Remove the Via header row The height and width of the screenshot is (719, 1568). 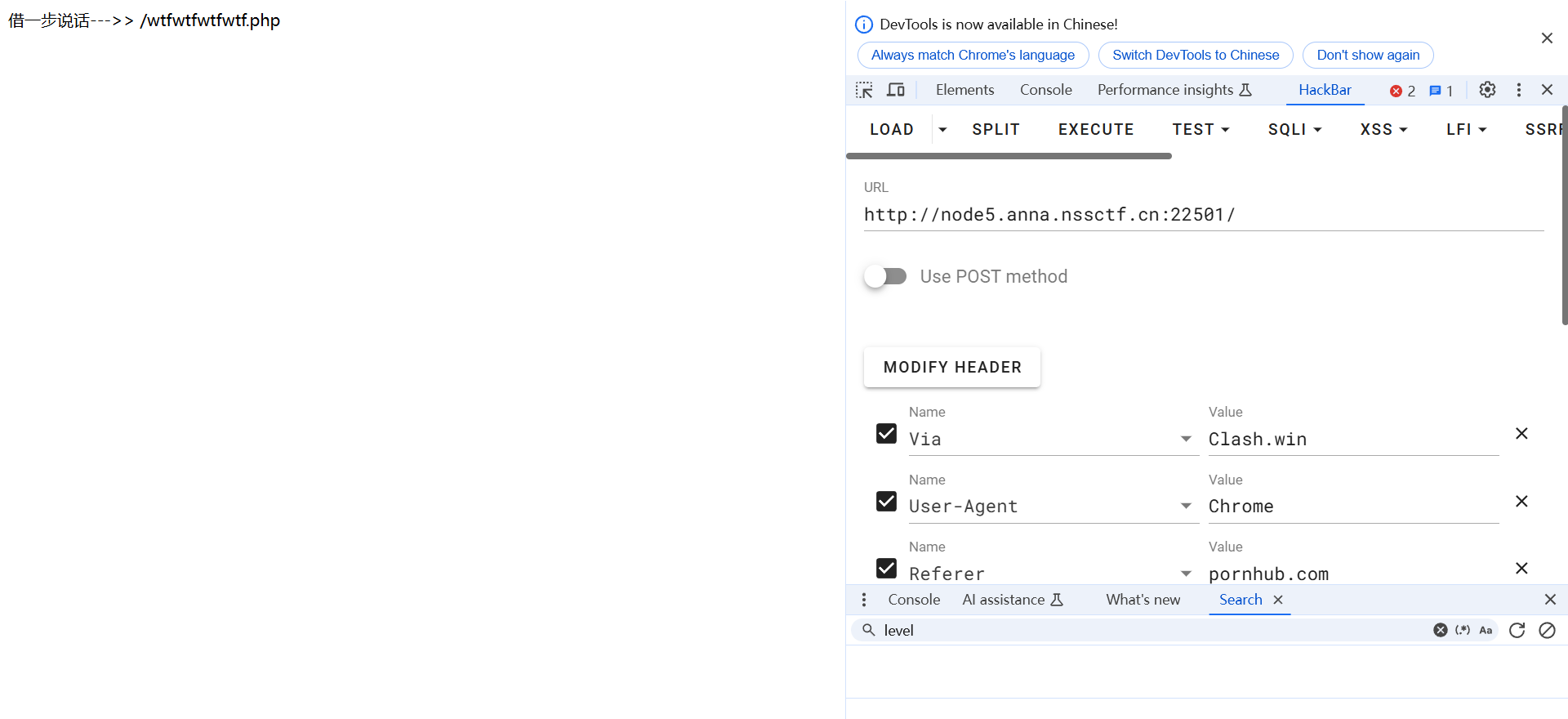(x=1521, y=433)
